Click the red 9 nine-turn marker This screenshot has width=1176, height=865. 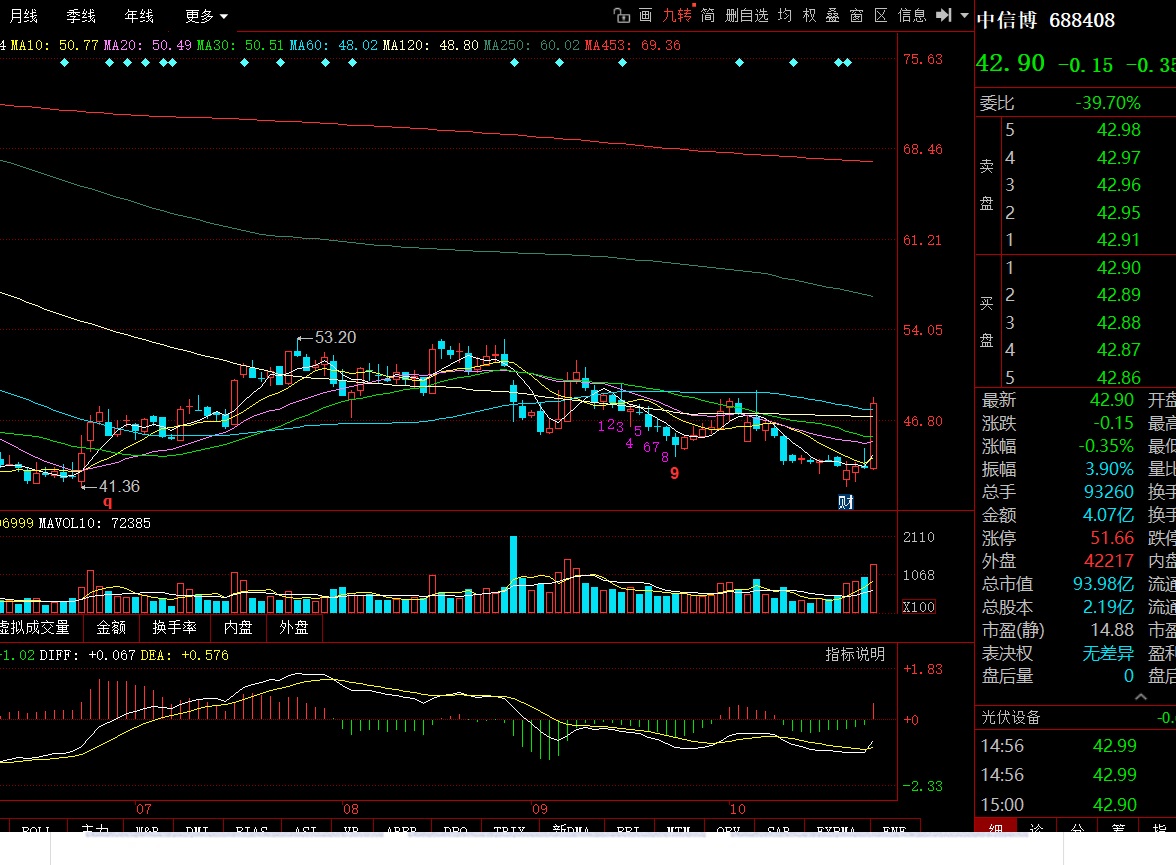[674, 473]
